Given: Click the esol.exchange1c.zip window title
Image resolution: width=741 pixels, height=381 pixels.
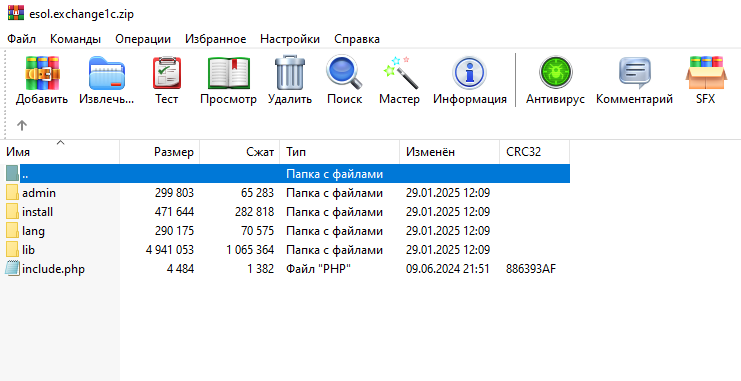Looking at the screenshot, I should click(81, 14).
